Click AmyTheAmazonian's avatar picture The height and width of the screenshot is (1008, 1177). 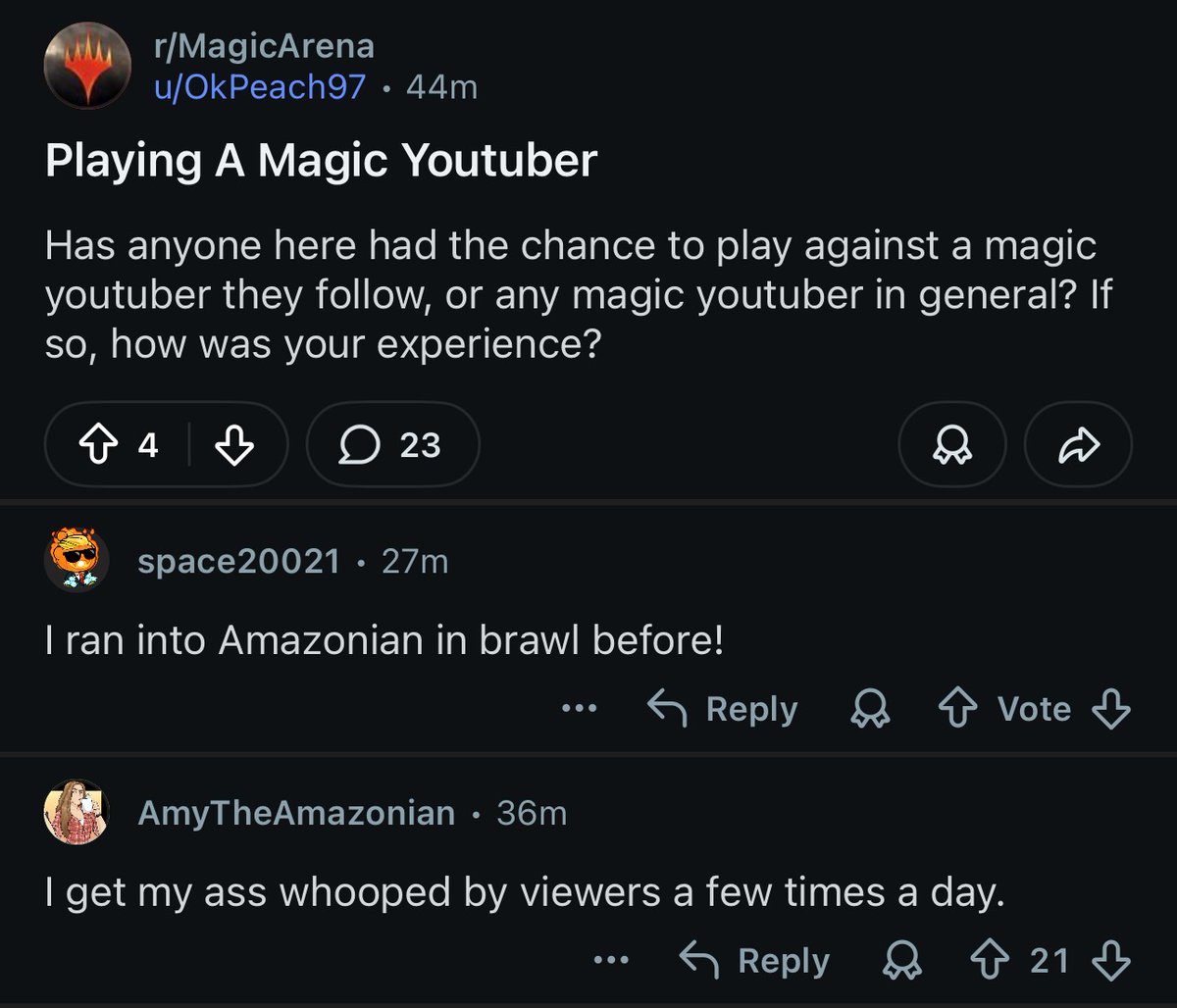pos(77,812)
